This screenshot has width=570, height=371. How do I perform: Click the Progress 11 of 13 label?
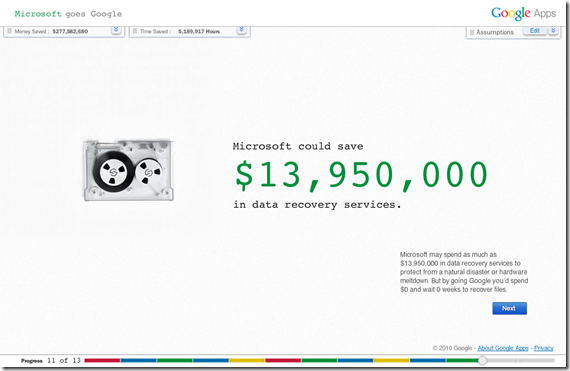pos(51,360)
